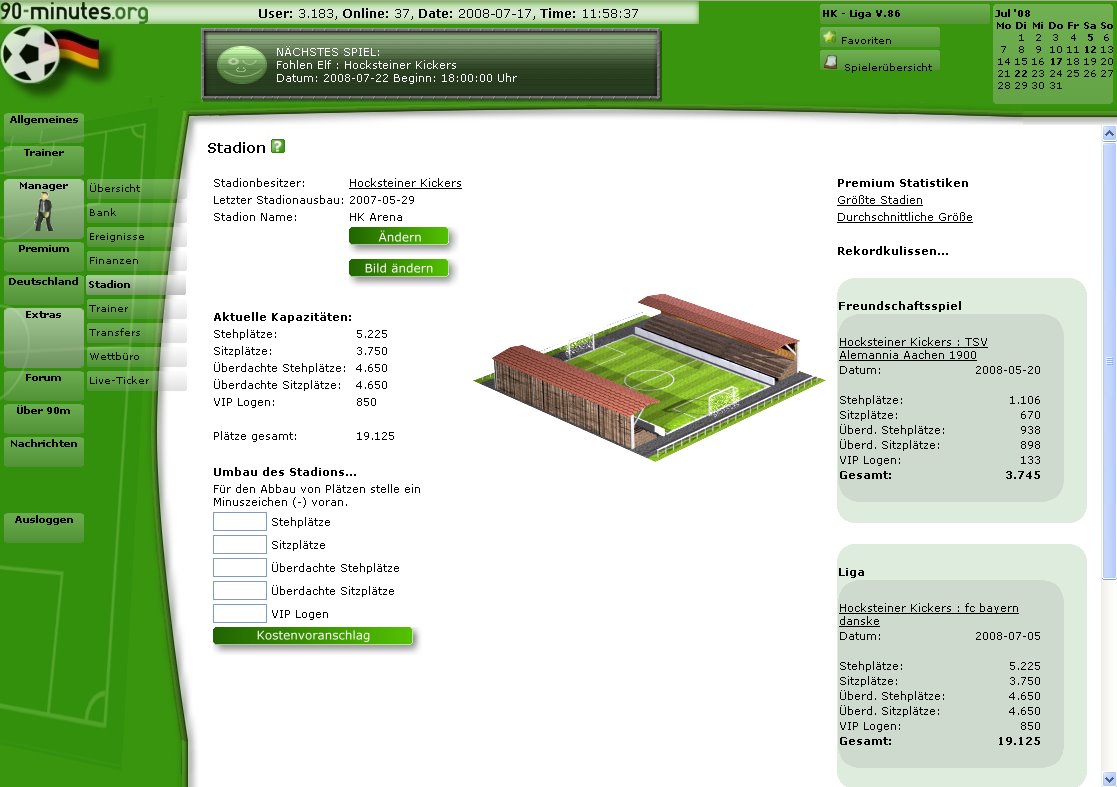Click the Ändern button
1117x787 pixels.
click(x=398, y=236)
